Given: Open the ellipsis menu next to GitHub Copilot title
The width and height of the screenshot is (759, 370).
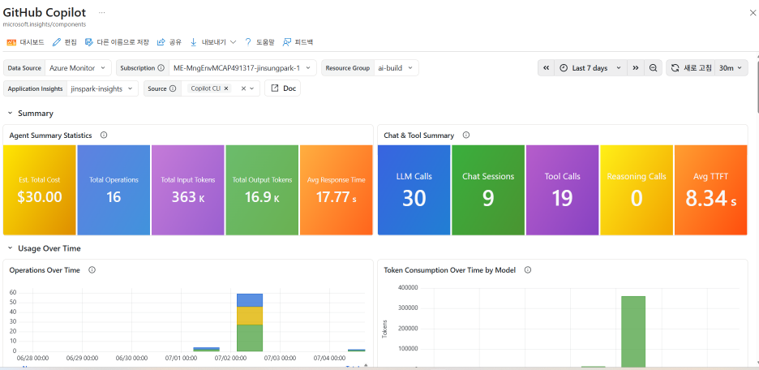Looking at the screenshot, I should pyautogui.click(x=102, y=12).
